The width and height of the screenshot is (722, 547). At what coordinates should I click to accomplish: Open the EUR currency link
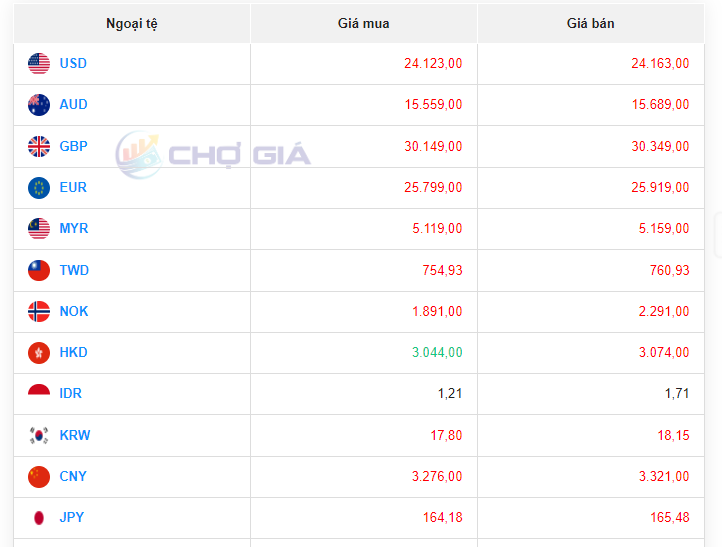pyautogui.click(x=73, y=188)
